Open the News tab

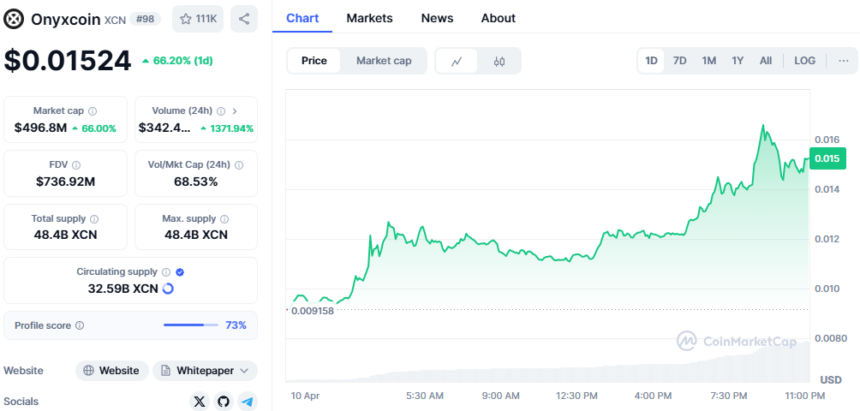point(437,18)
